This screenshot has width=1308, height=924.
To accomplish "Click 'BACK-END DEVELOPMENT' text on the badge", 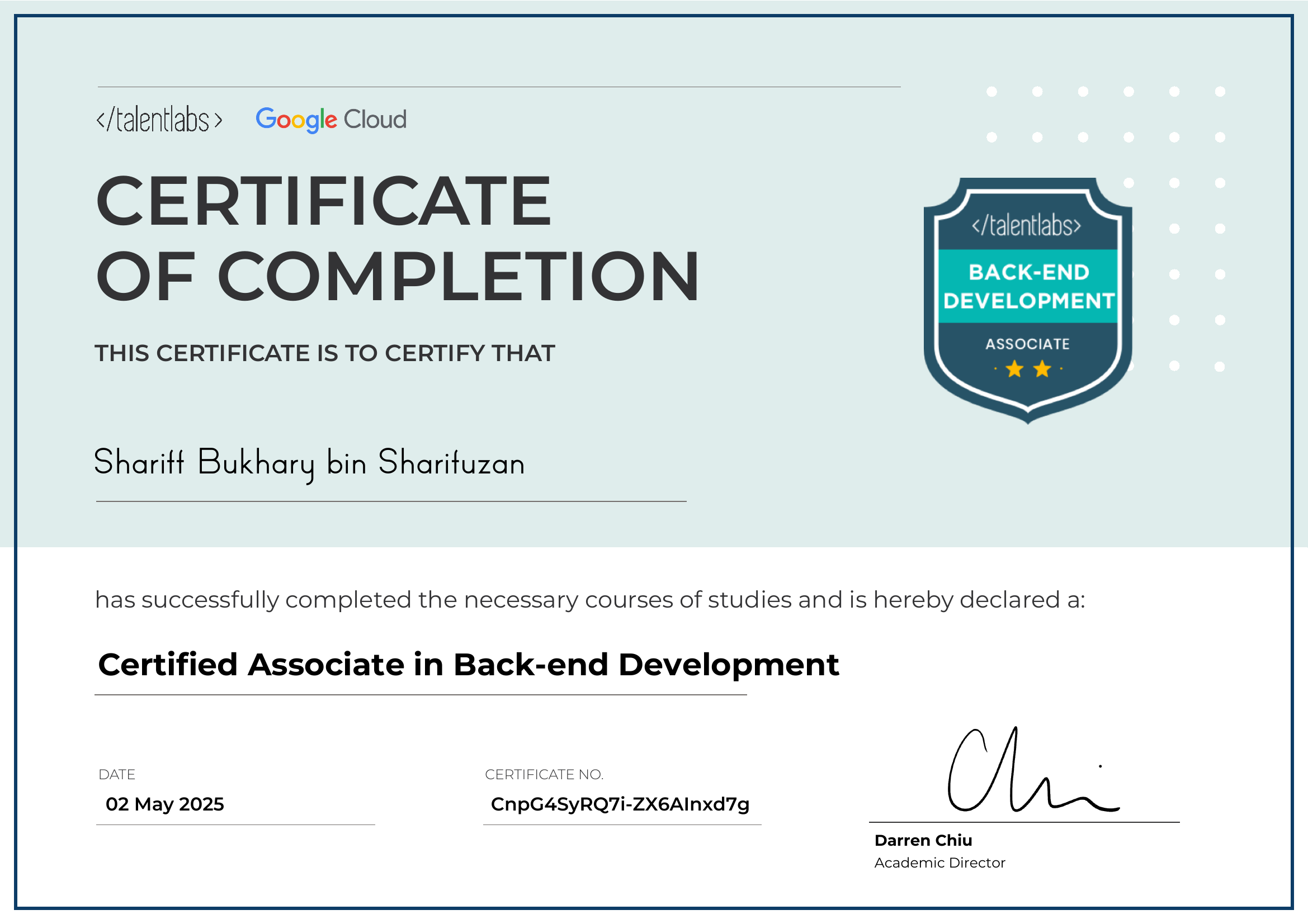I will 1028,286.
